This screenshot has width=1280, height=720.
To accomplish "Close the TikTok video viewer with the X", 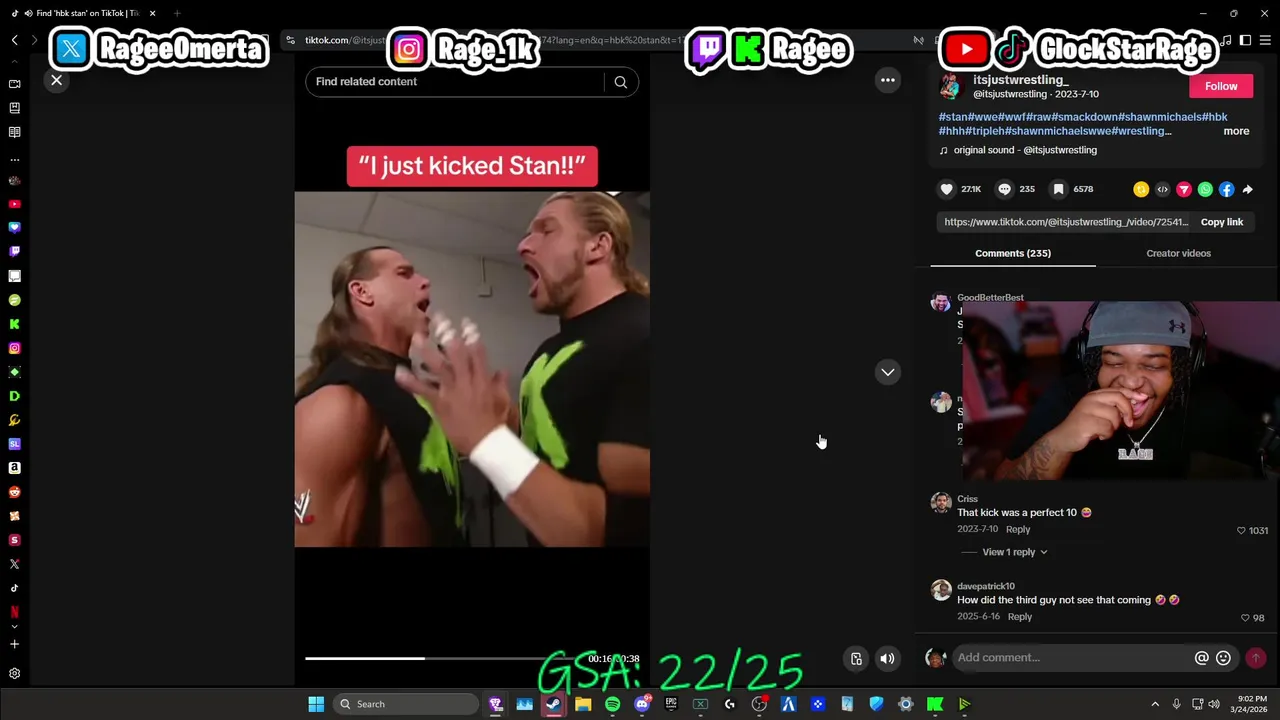I will tap(56, 80).
